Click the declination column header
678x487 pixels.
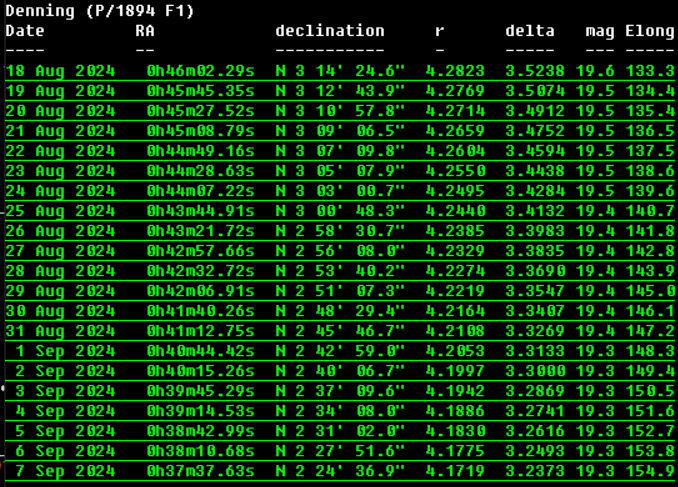329,31
